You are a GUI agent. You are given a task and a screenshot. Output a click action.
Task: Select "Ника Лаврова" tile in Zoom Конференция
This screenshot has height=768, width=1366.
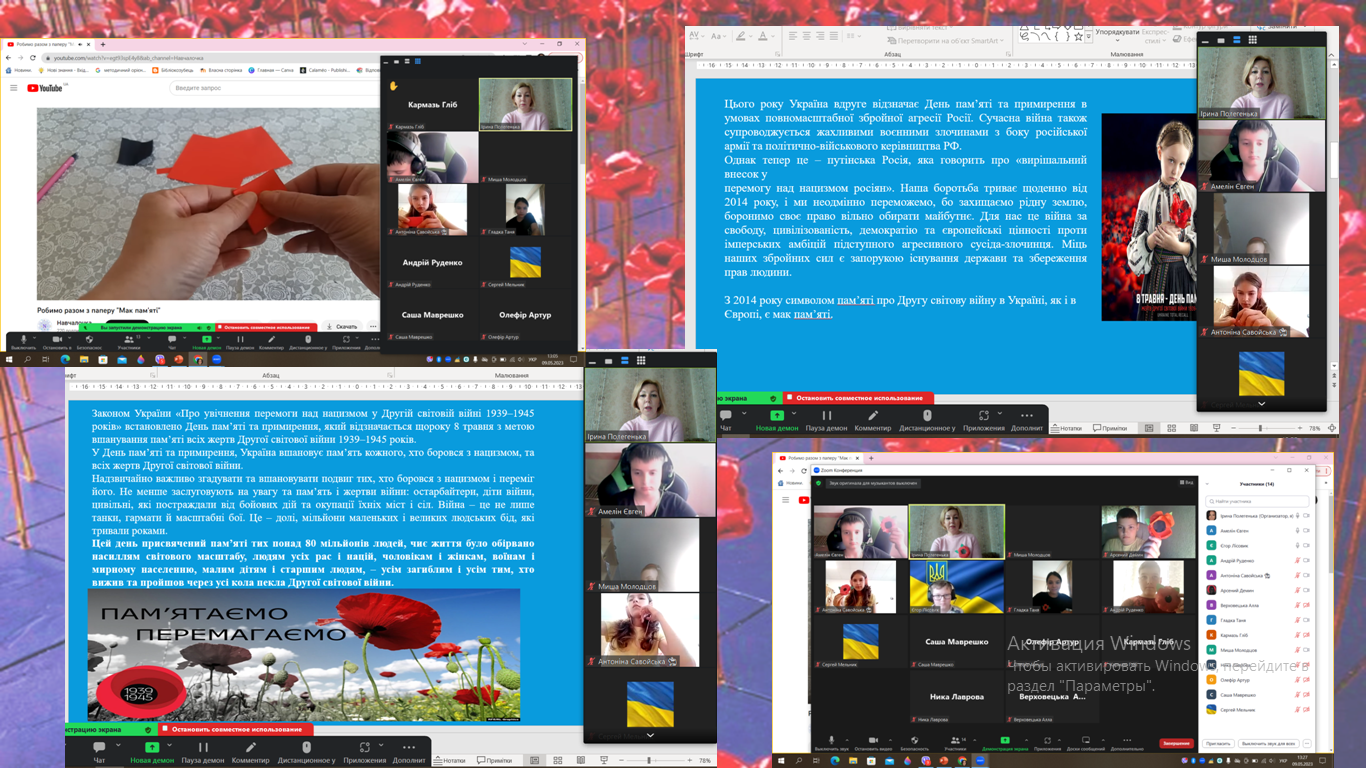click(x=956, y=697)
